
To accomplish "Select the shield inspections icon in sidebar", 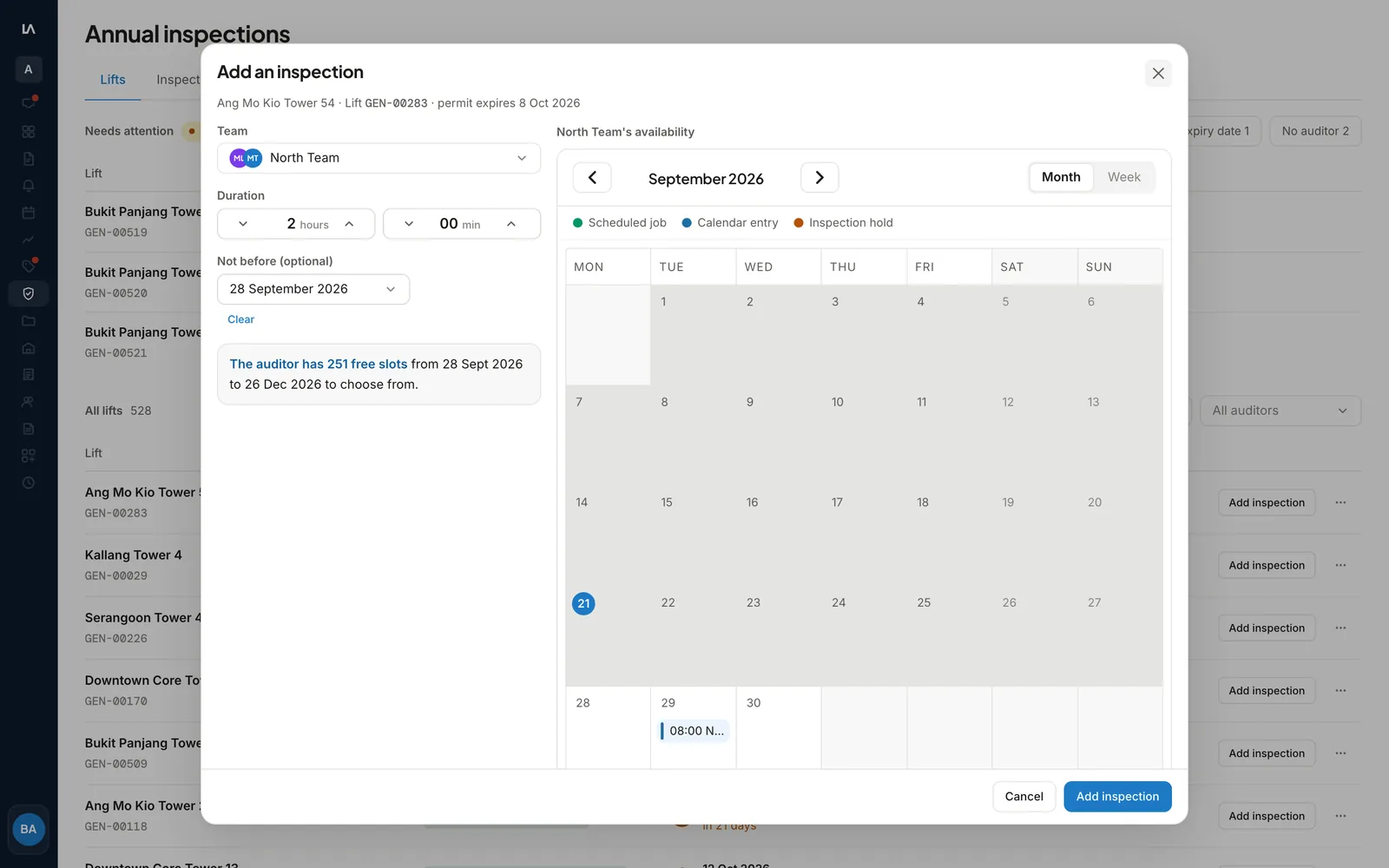I will click(x=28, y=293).
